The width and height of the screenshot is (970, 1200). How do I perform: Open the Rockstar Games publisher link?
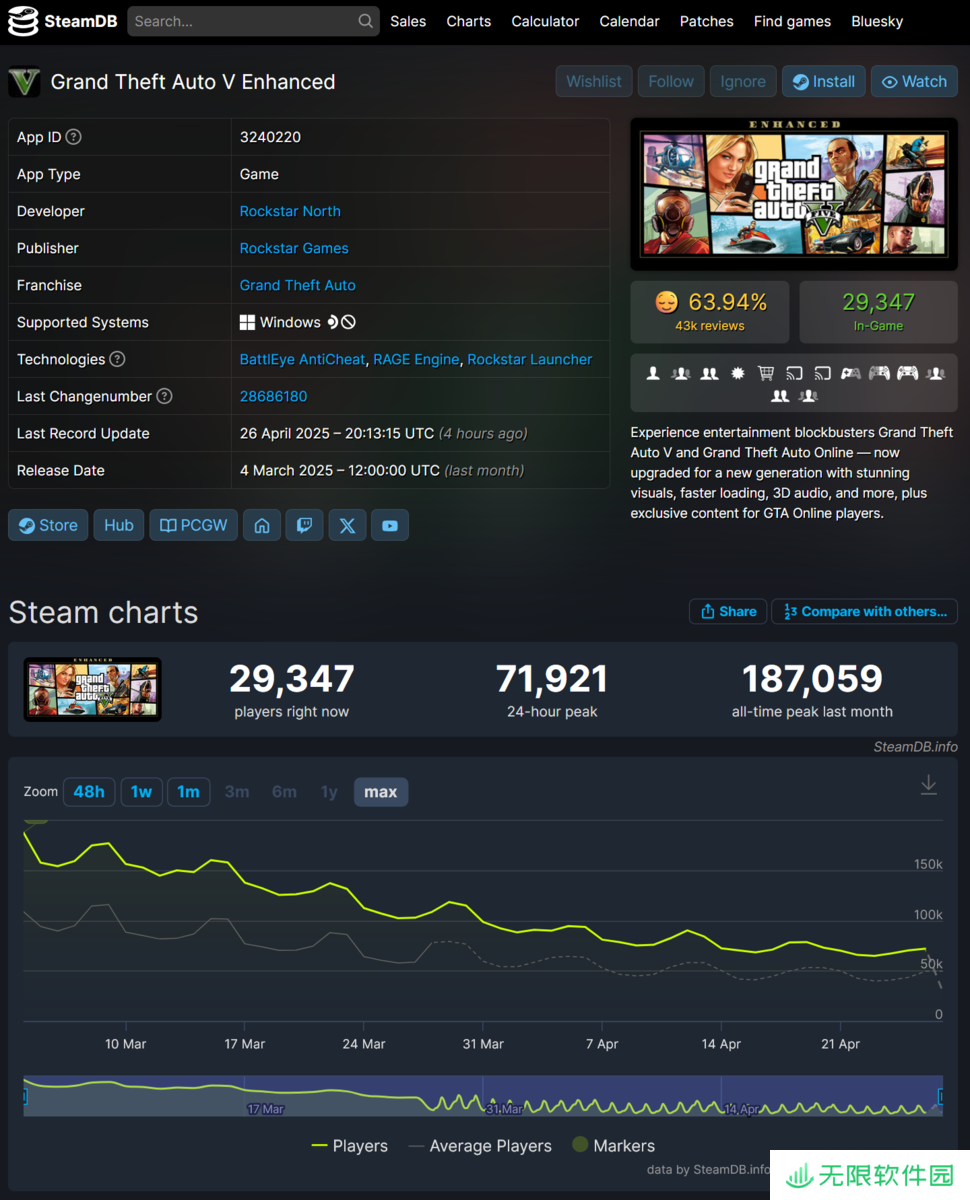[294, 248]
